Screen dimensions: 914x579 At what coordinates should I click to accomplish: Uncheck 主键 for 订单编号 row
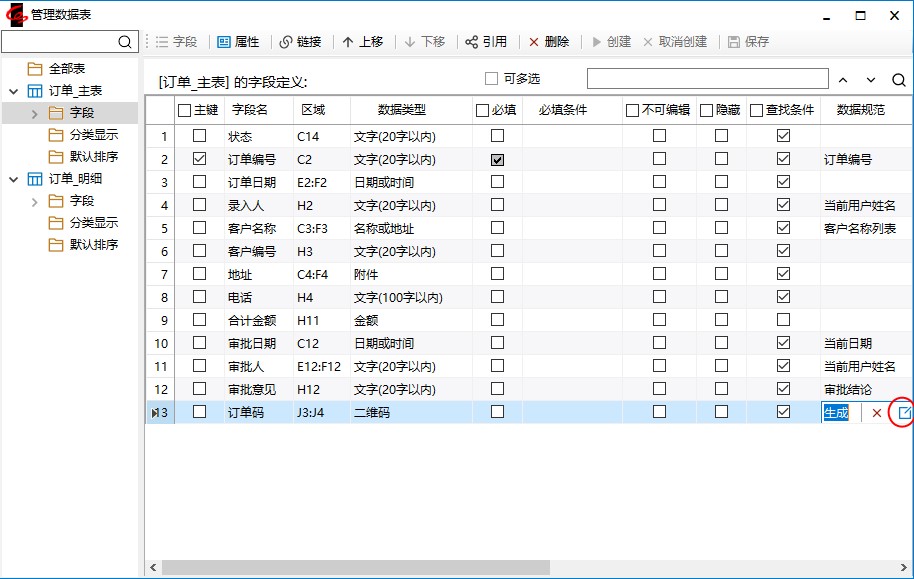200,158
